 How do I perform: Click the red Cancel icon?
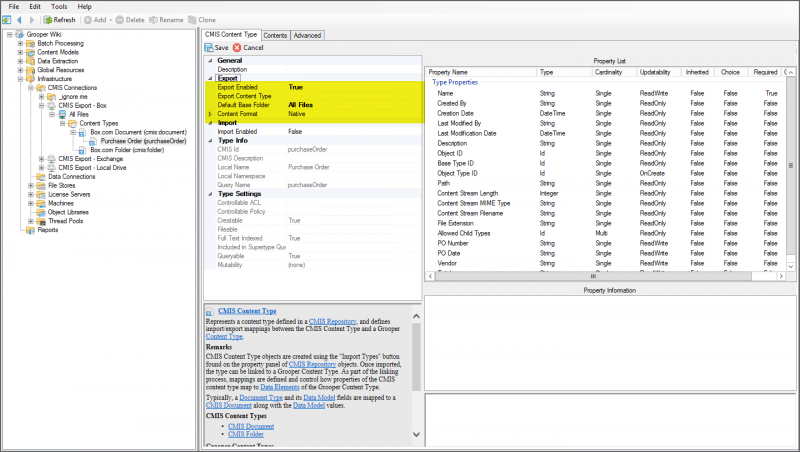237,47
